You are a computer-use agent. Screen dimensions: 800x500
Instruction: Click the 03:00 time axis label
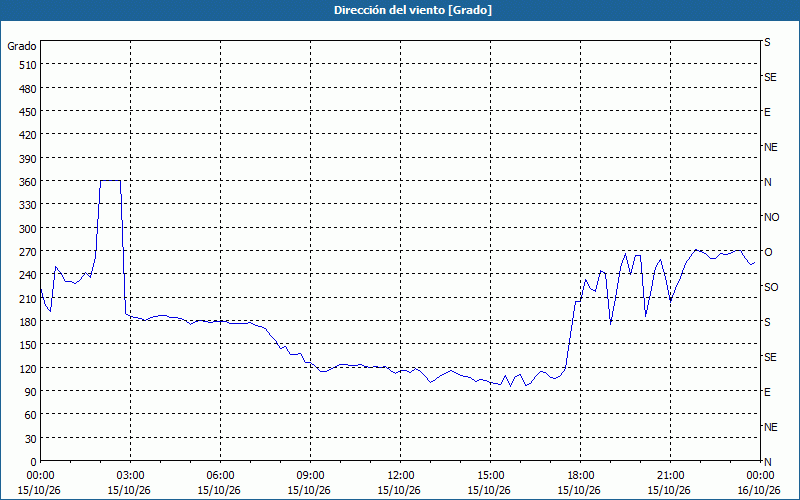(130, 476)
